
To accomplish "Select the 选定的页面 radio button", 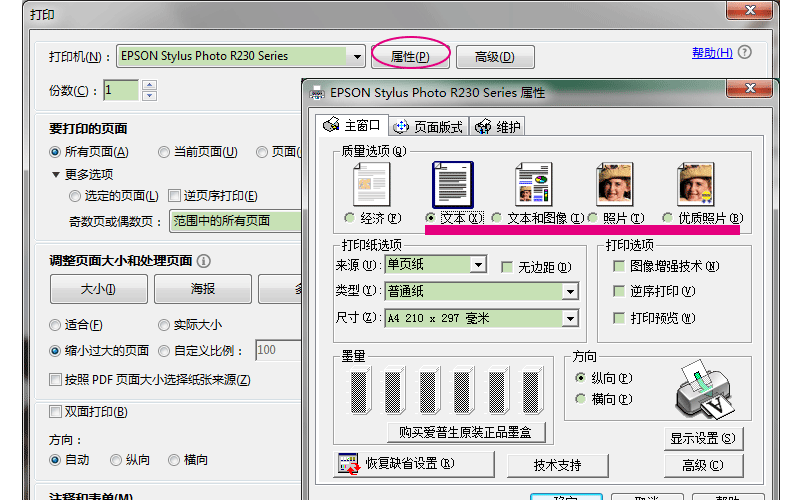I will point(75,196).
